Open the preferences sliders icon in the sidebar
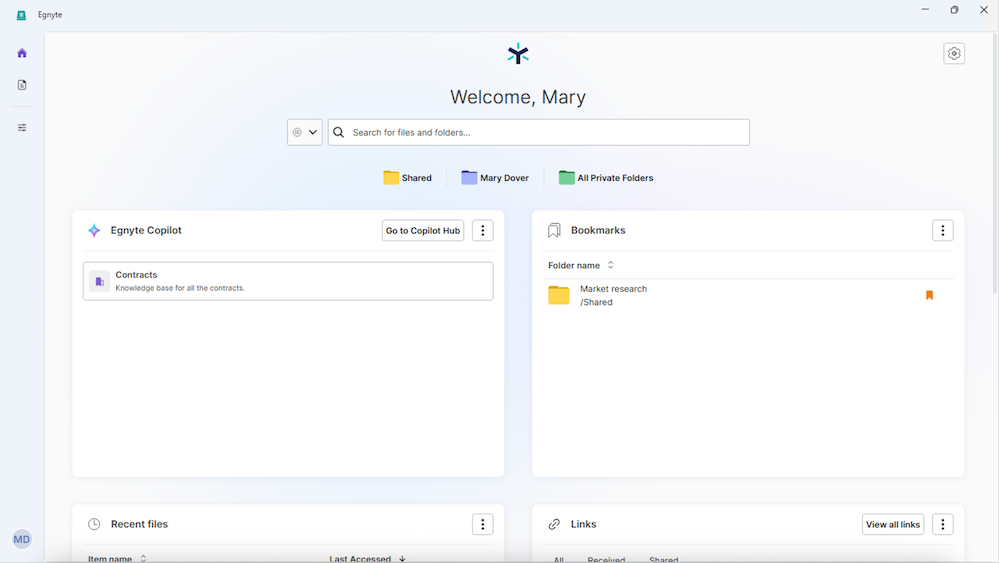Screen dimensions: 999x563 click(22, 127)
